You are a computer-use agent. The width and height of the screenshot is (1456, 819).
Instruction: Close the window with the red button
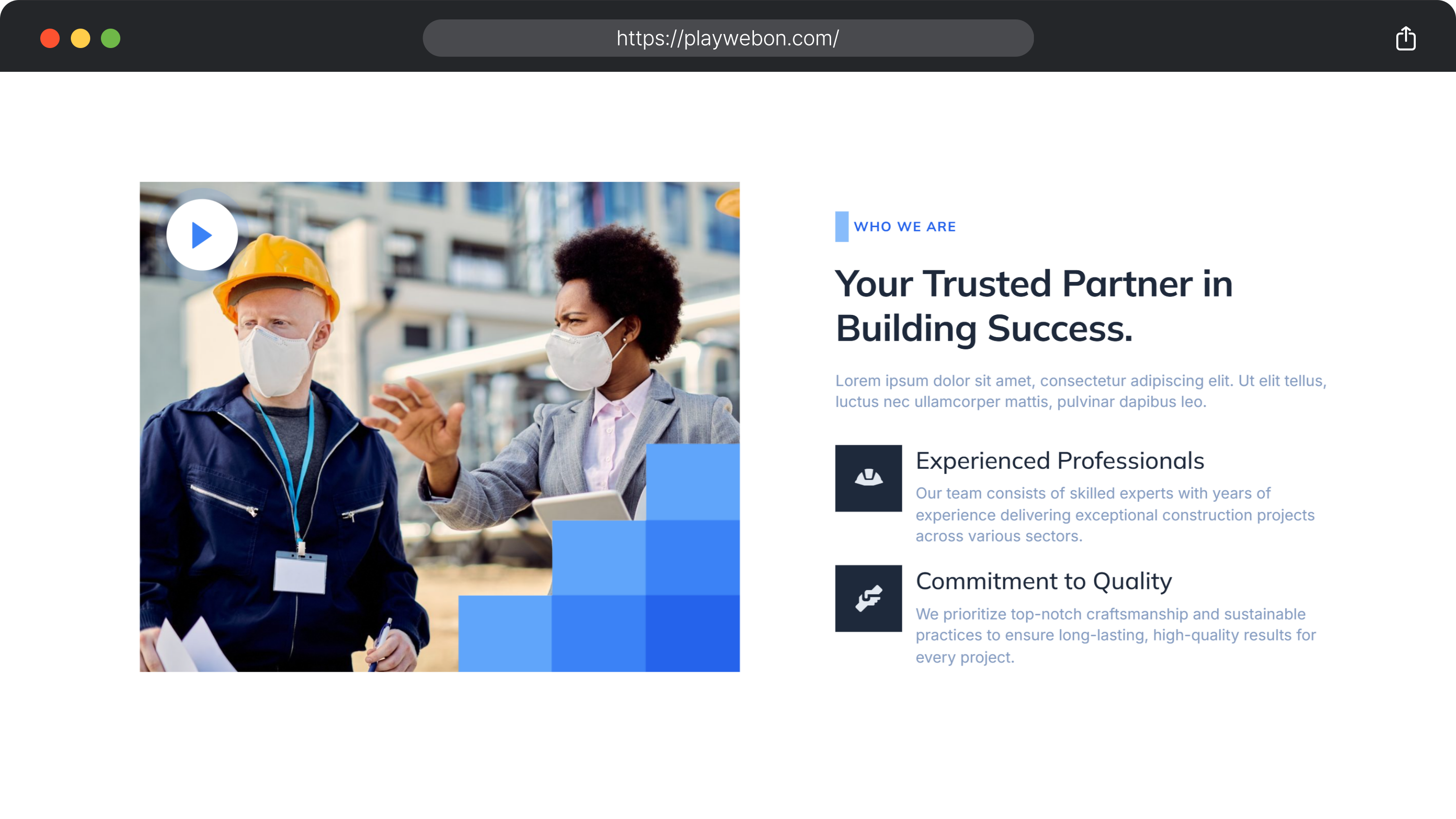[50, 38]
